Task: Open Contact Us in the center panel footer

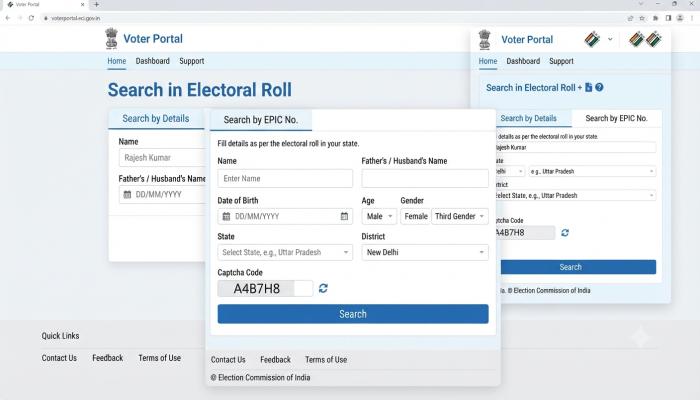Action: [x=228, y=359]
